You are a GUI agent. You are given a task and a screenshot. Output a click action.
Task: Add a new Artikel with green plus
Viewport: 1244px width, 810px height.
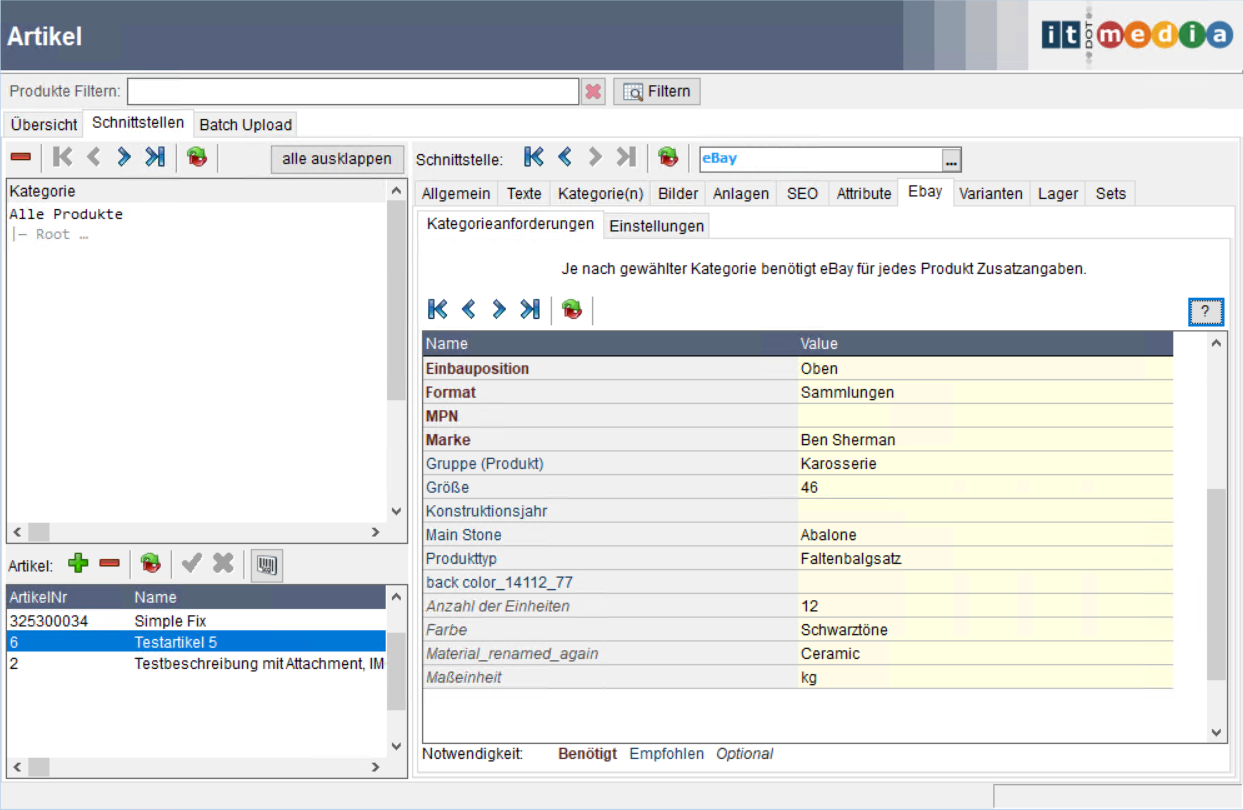tap(78, 564)
